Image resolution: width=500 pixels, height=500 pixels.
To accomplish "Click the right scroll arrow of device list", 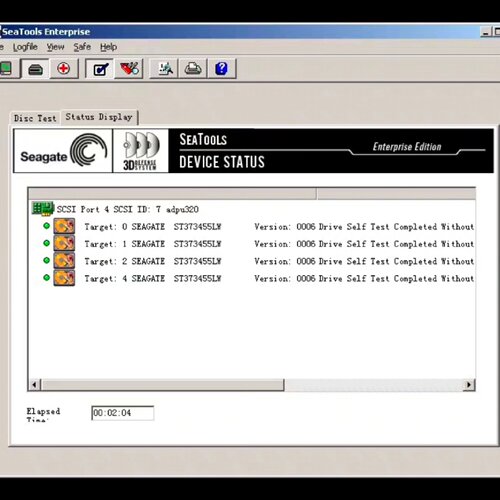I will [469, 385].
